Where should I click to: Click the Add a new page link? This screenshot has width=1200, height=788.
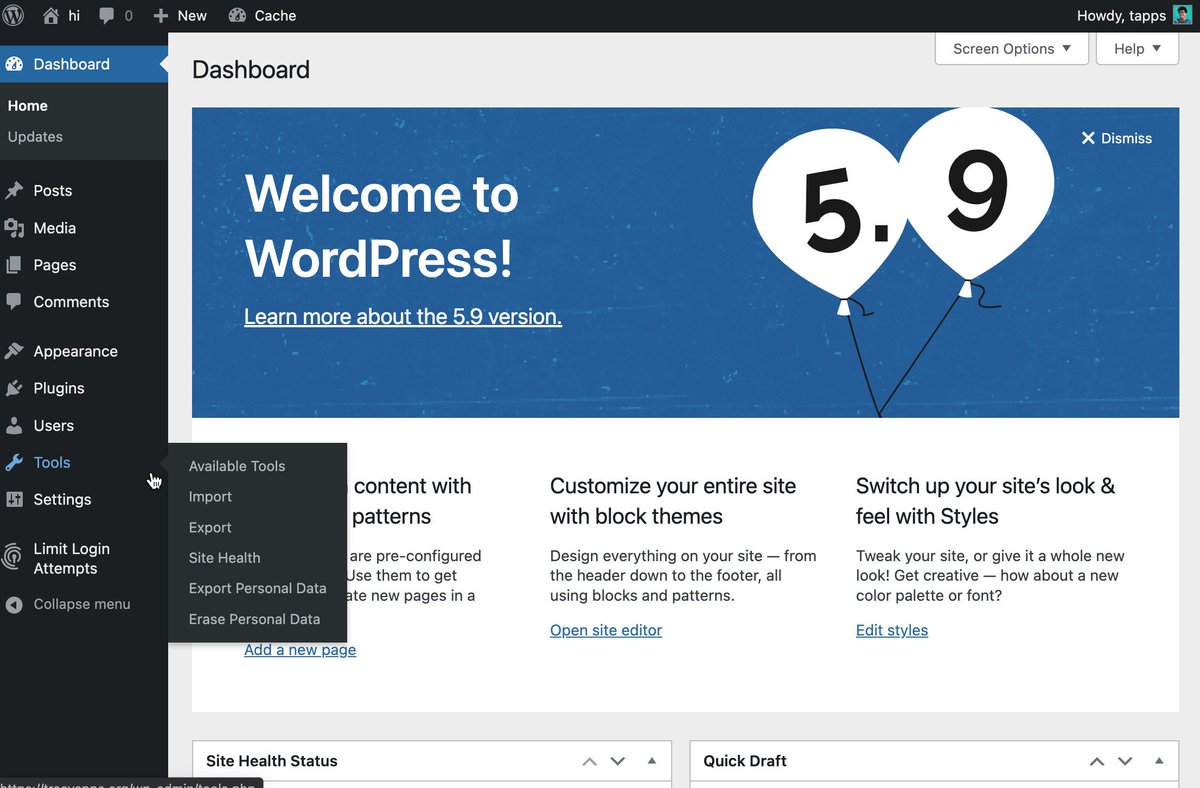(300, 650)
